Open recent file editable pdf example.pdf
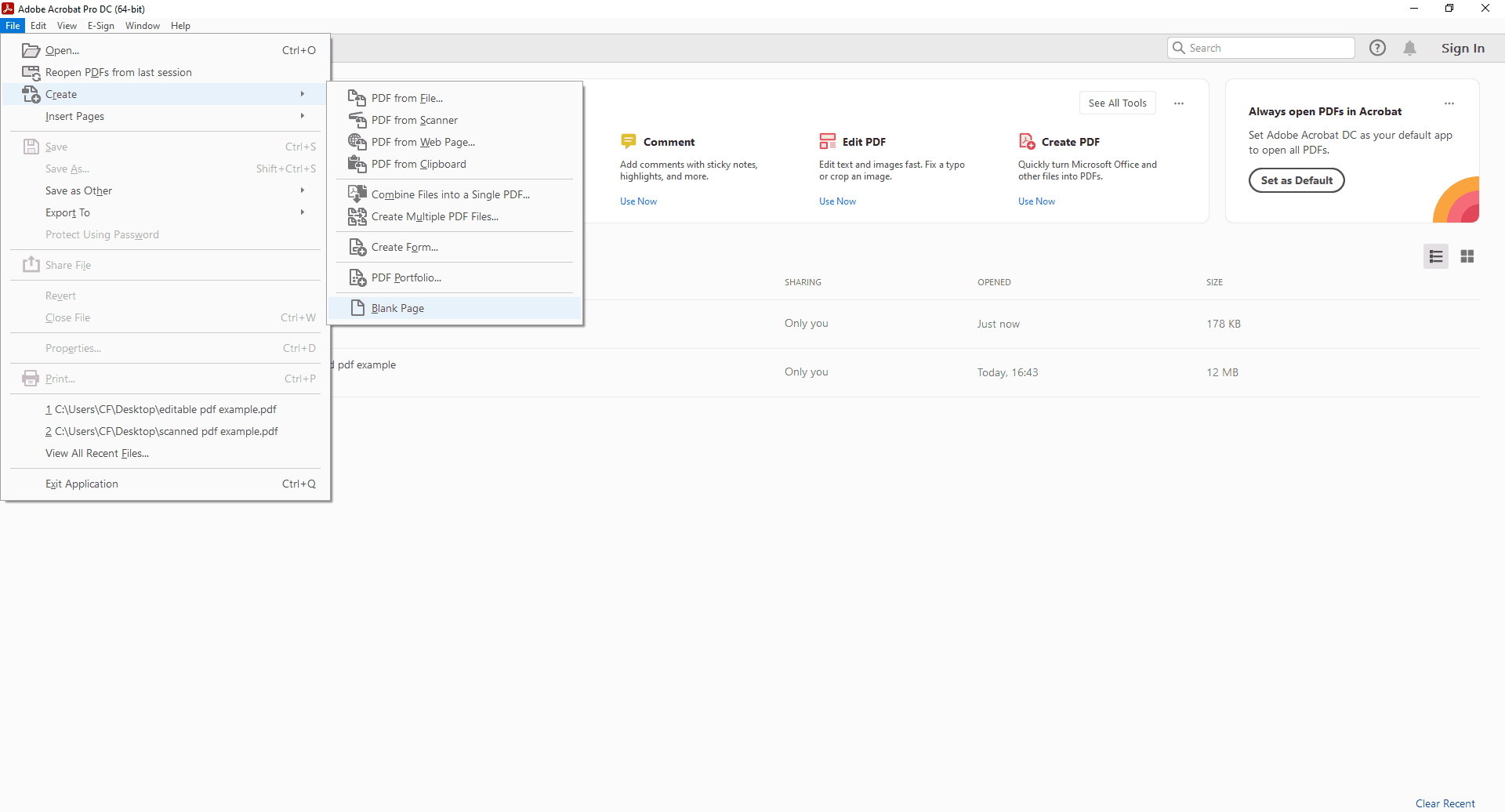This screenshot has height=812, width=1505. click(x=166, y=409)
